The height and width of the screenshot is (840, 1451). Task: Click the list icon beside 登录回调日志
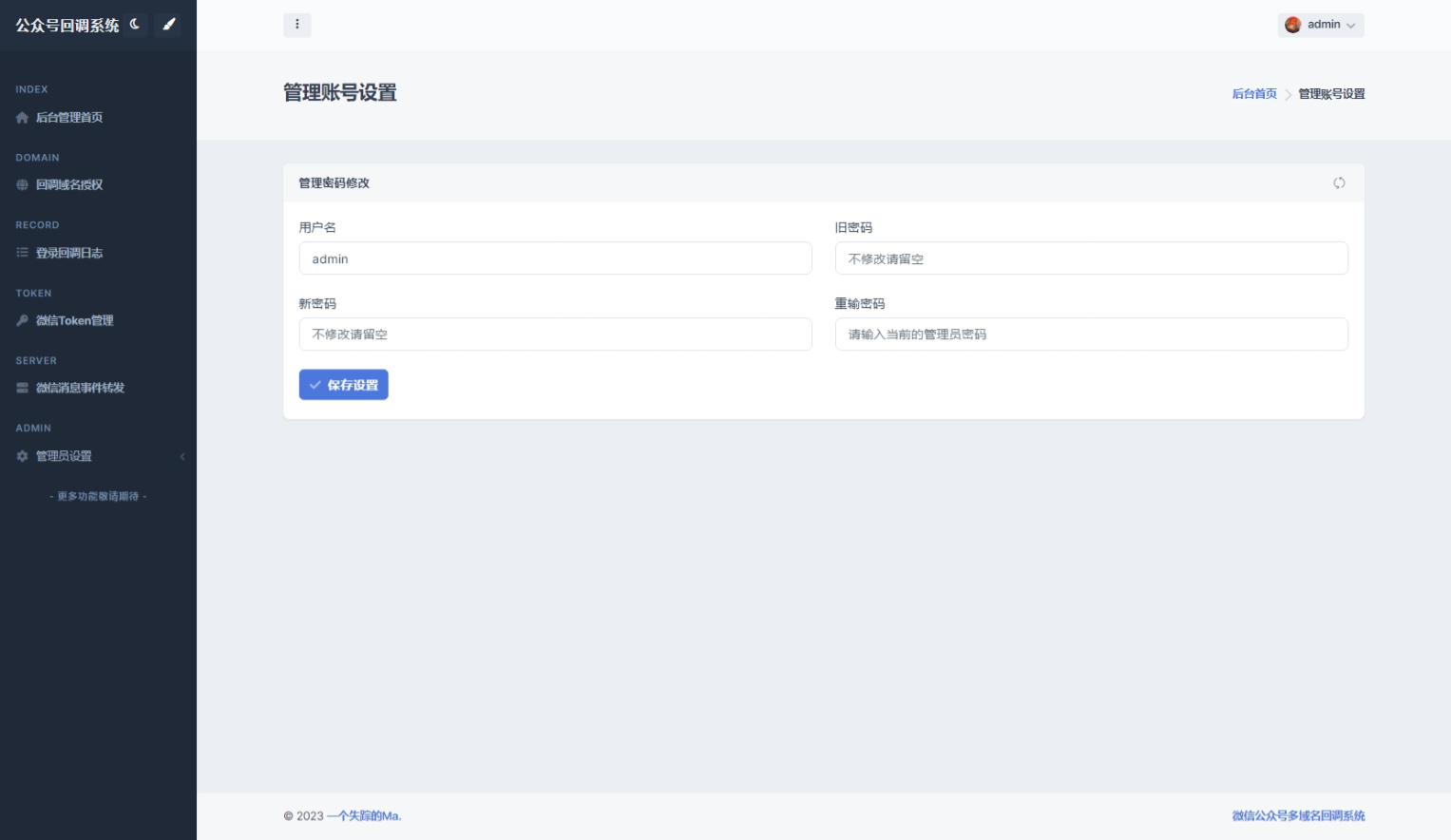[22, 253]
